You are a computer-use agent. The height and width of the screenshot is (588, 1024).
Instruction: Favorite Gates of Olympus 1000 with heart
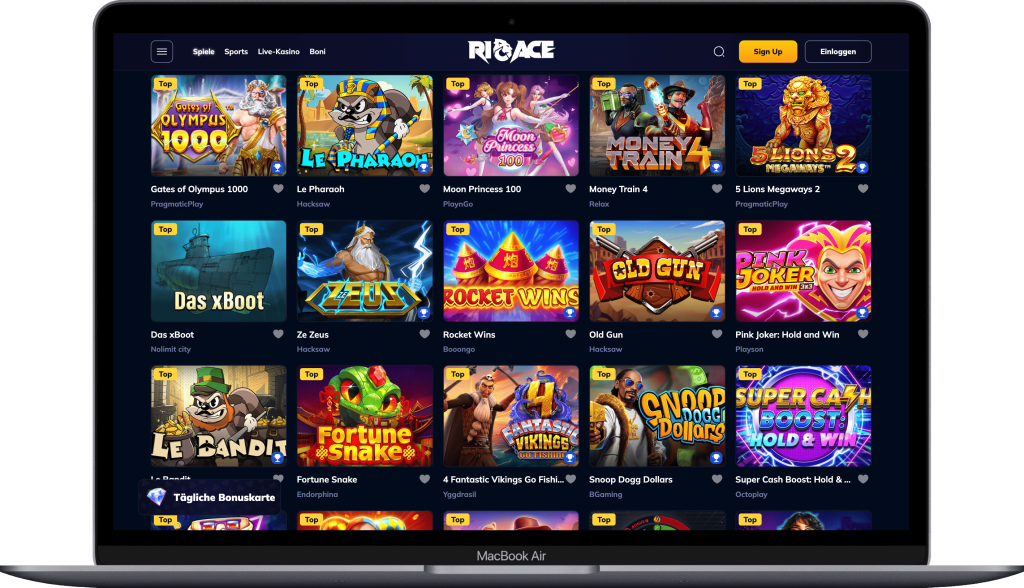point(278,189)
